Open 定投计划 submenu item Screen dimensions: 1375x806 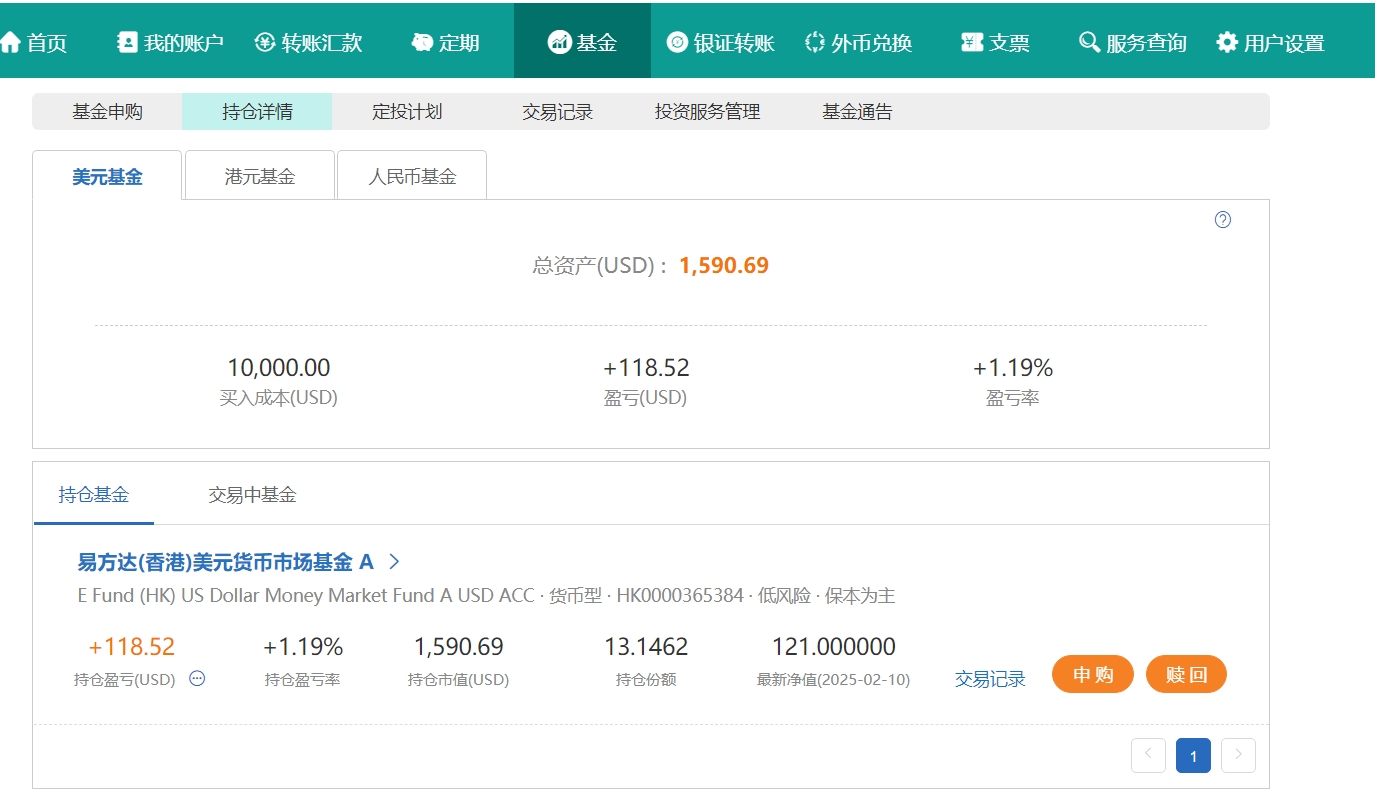(407, 112)
